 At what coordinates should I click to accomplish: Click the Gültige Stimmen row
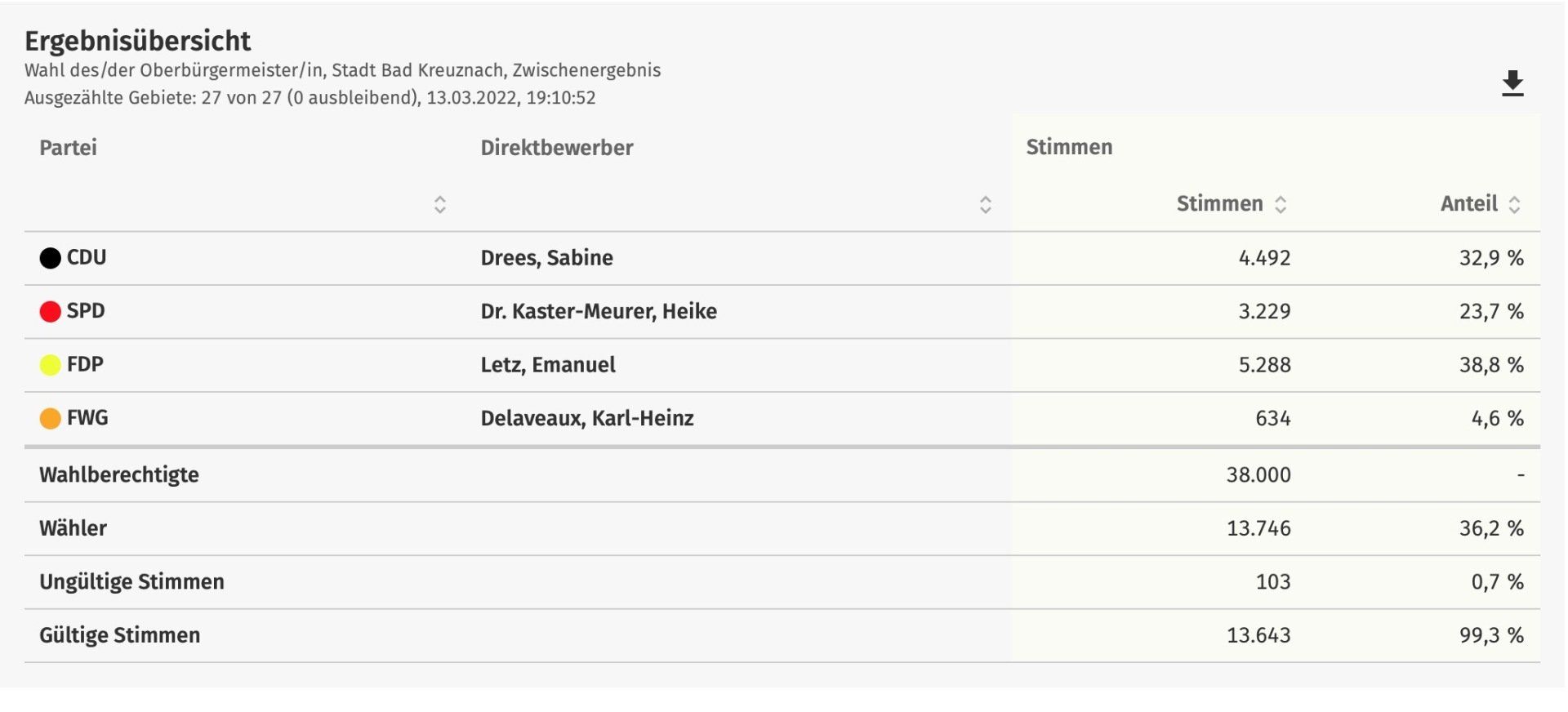[120, 635]
